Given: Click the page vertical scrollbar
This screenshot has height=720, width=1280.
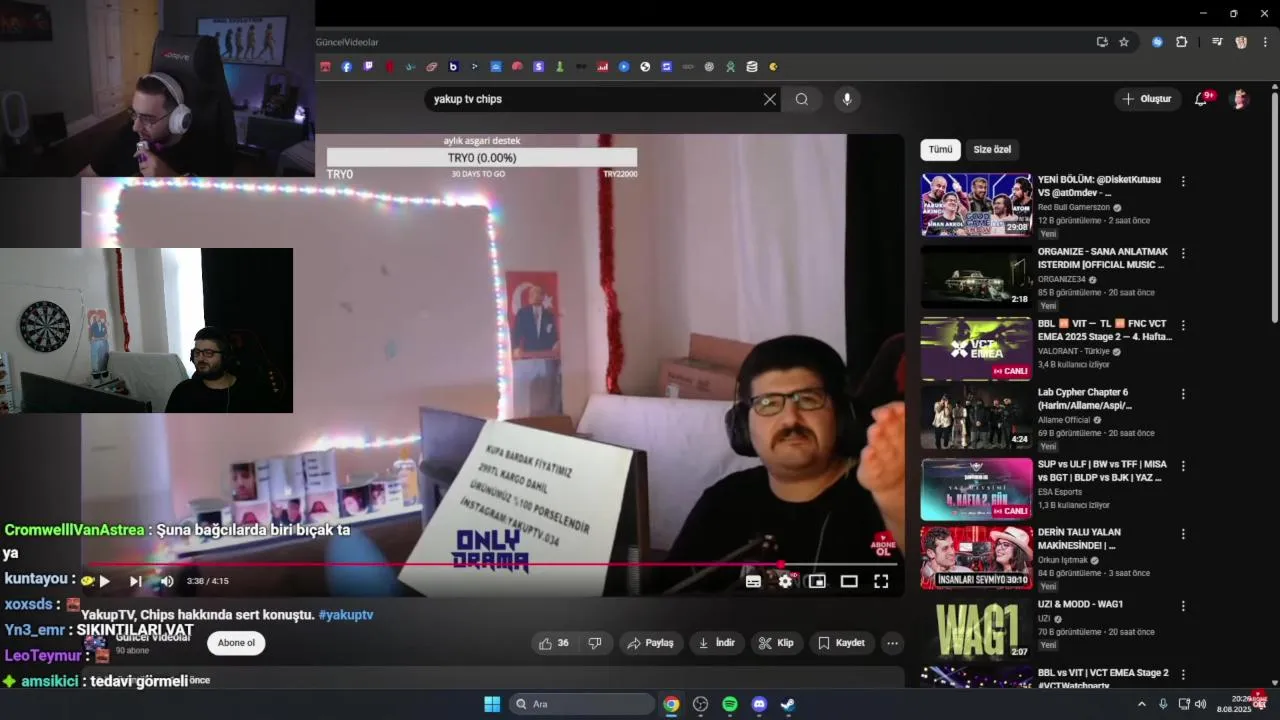Looking at the screenshot, I should 1274,208.
